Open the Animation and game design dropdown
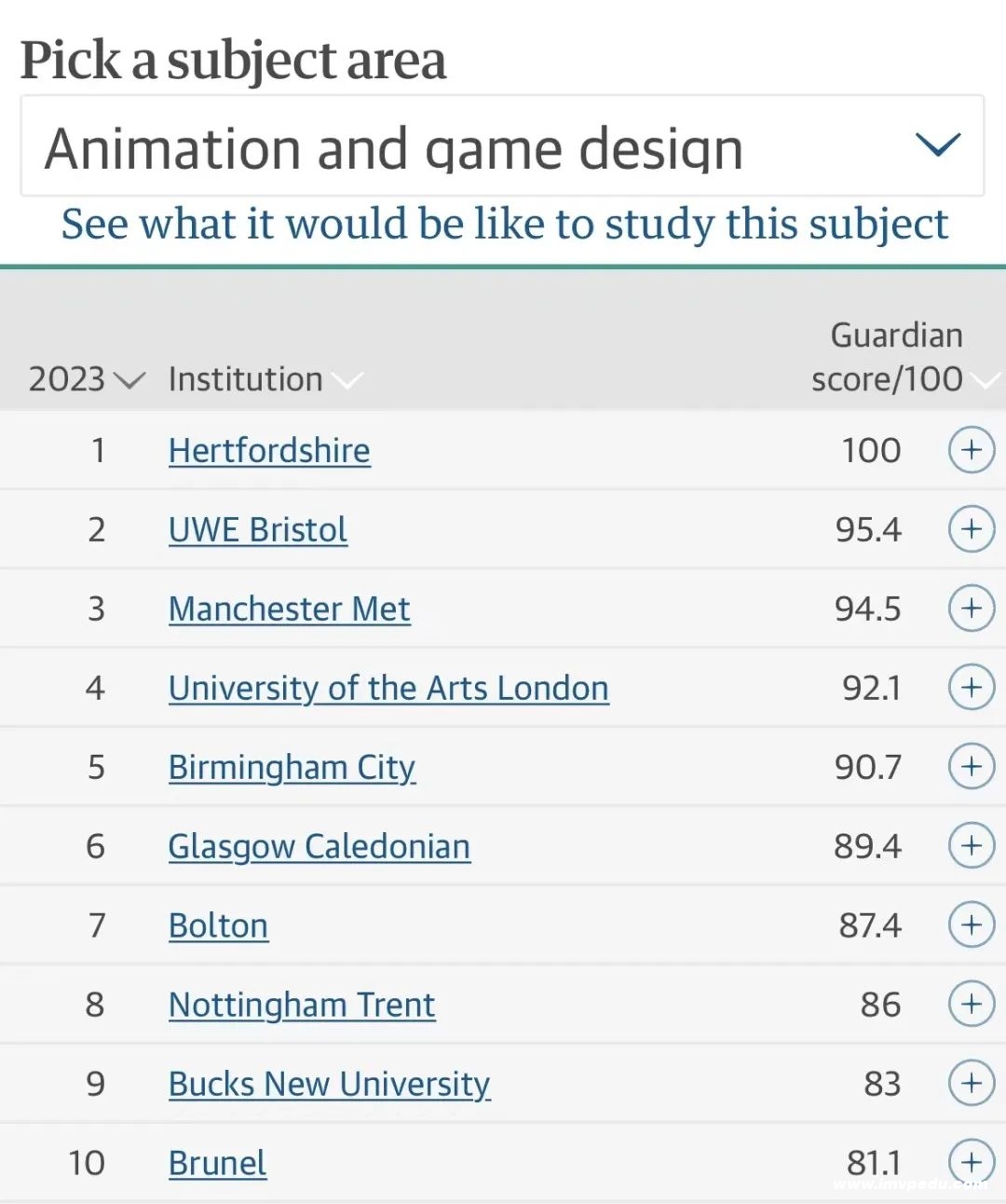 (502, 146)
